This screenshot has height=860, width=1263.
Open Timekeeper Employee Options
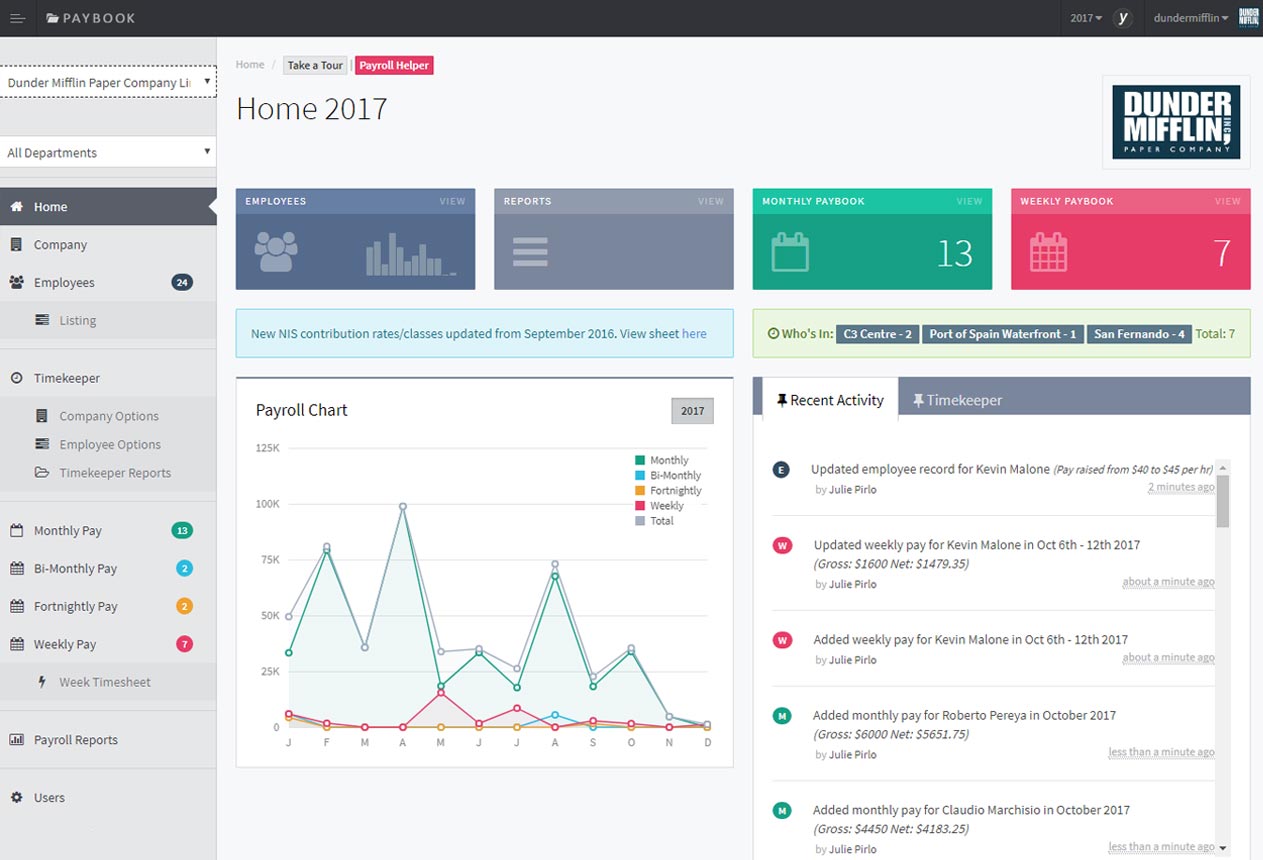pyautogui.click(x=108, y=444)
